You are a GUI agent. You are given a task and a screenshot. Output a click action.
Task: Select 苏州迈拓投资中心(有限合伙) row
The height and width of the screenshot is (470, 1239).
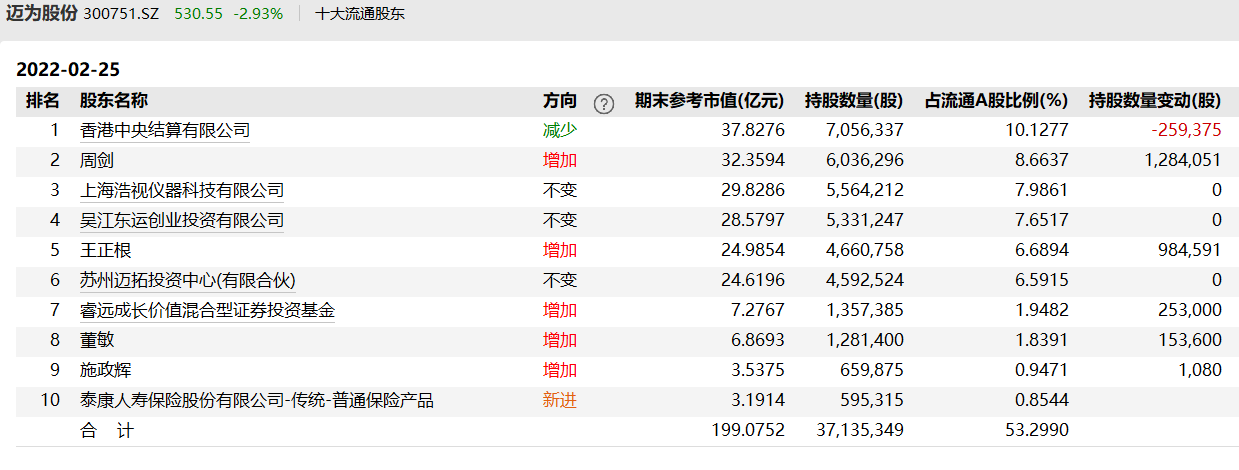(x=188, y=280)
